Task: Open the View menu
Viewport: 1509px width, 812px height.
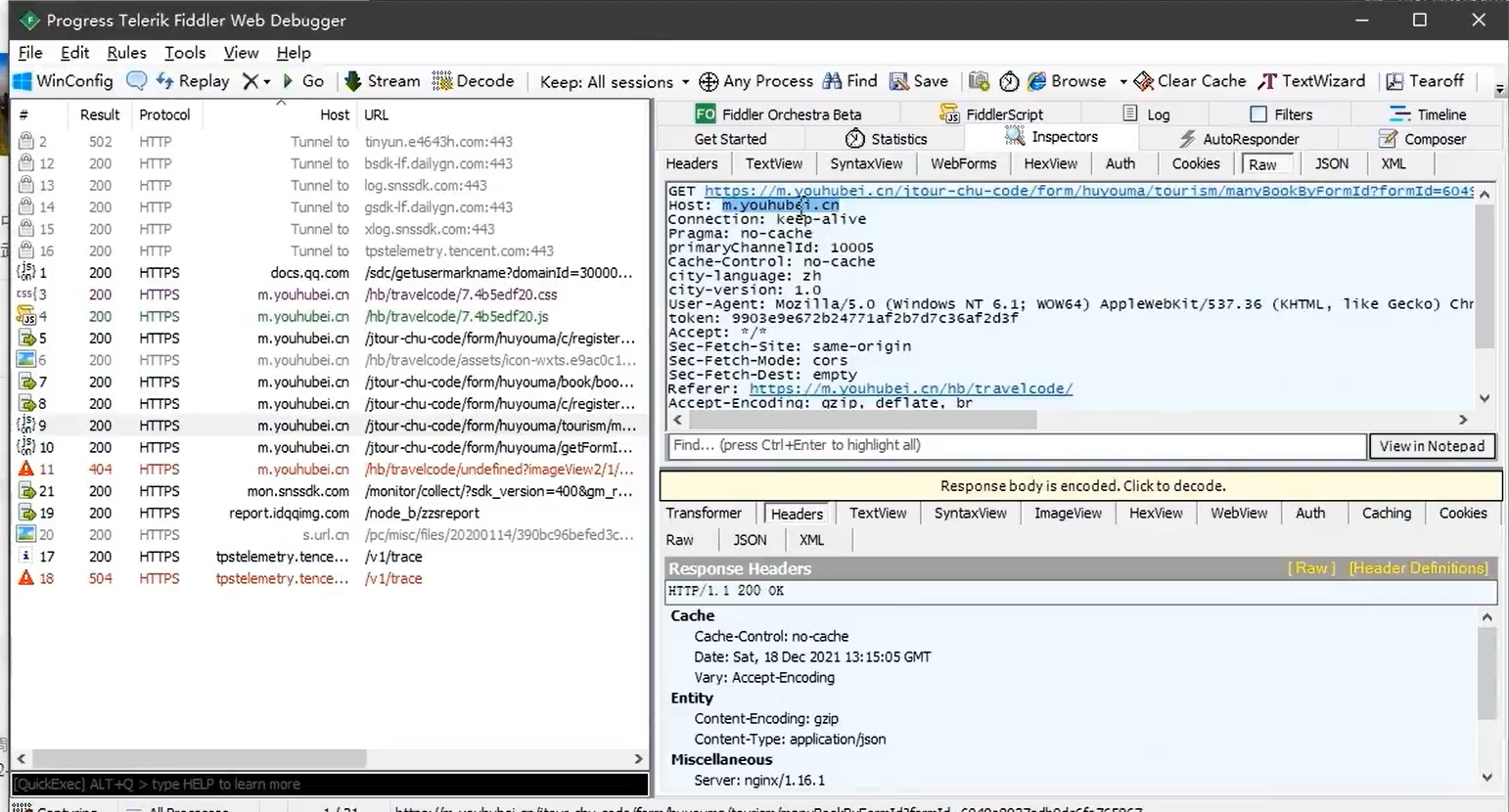Action: [x=241, y=53]
